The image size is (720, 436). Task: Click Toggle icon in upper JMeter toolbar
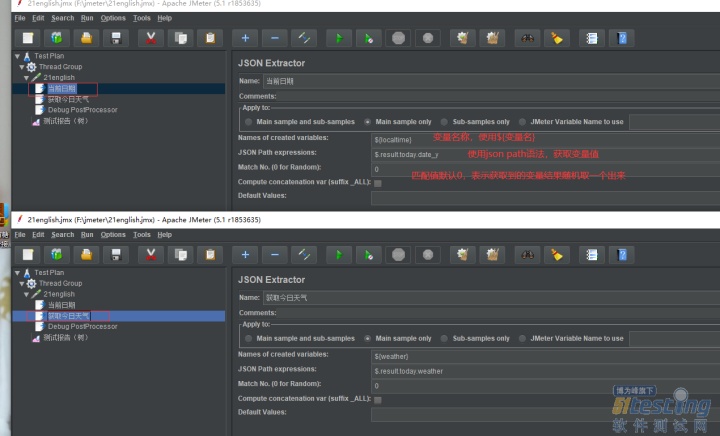point(304,38)
